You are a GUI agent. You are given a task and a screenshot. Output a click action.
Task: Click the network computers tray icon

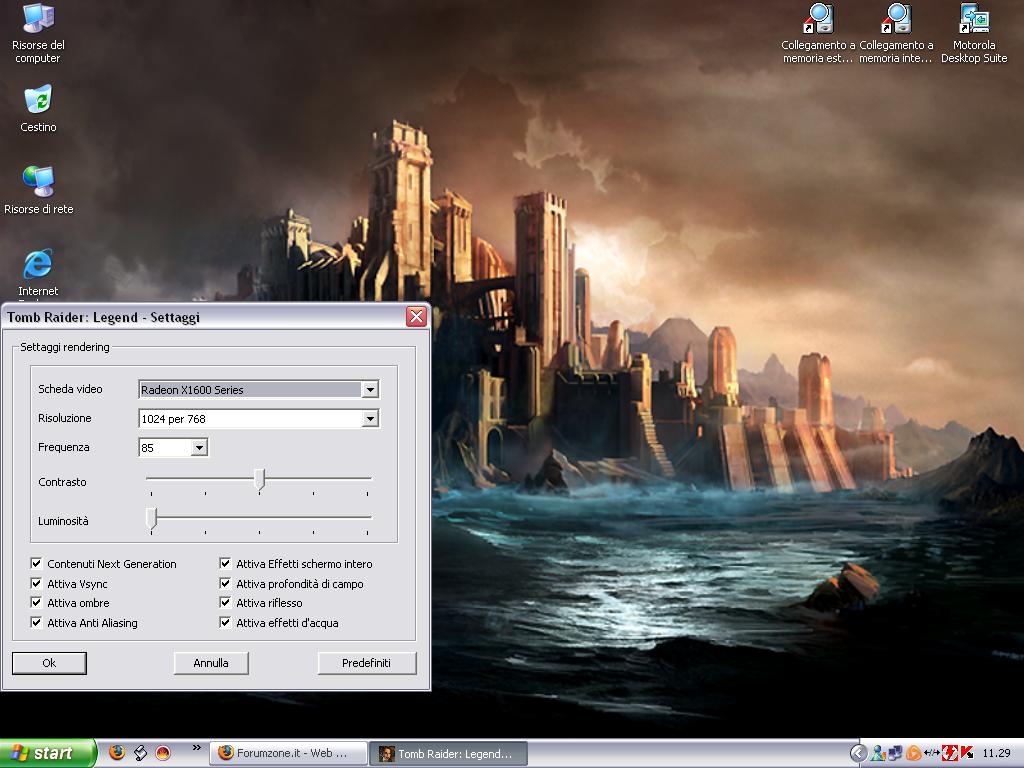tap(895, 754)
